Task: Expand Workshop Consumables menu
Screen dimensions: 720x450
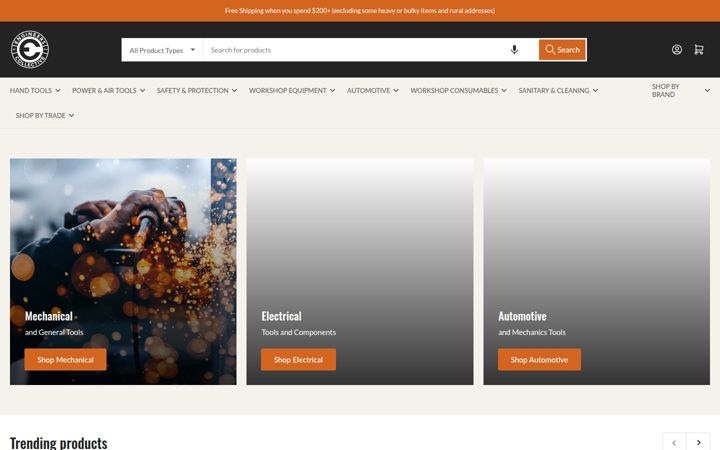Action: click(459, 90)
